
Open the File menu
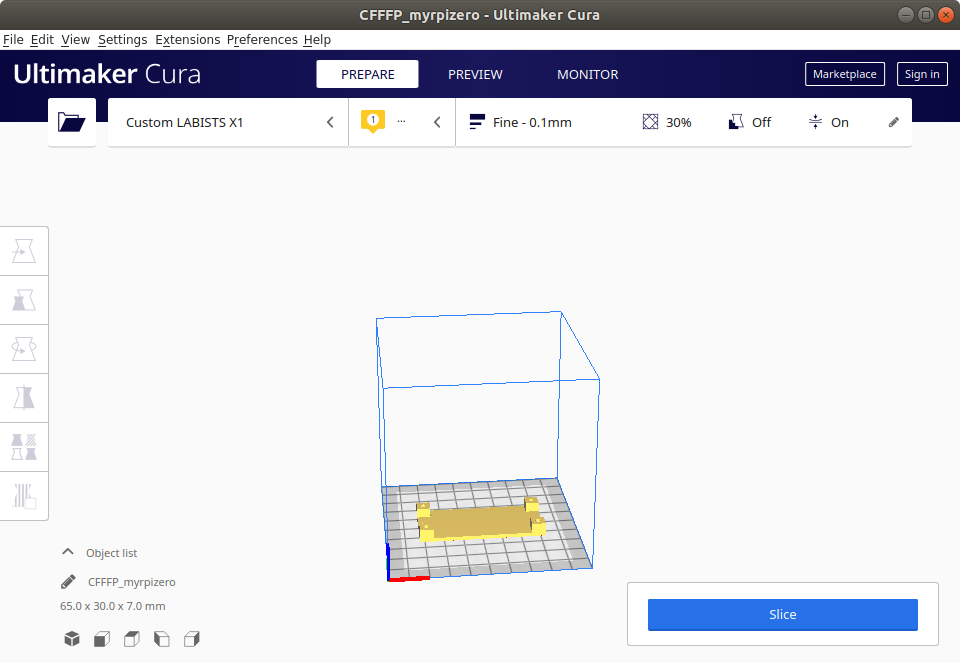pyautogui.click(x=13, y=40)
